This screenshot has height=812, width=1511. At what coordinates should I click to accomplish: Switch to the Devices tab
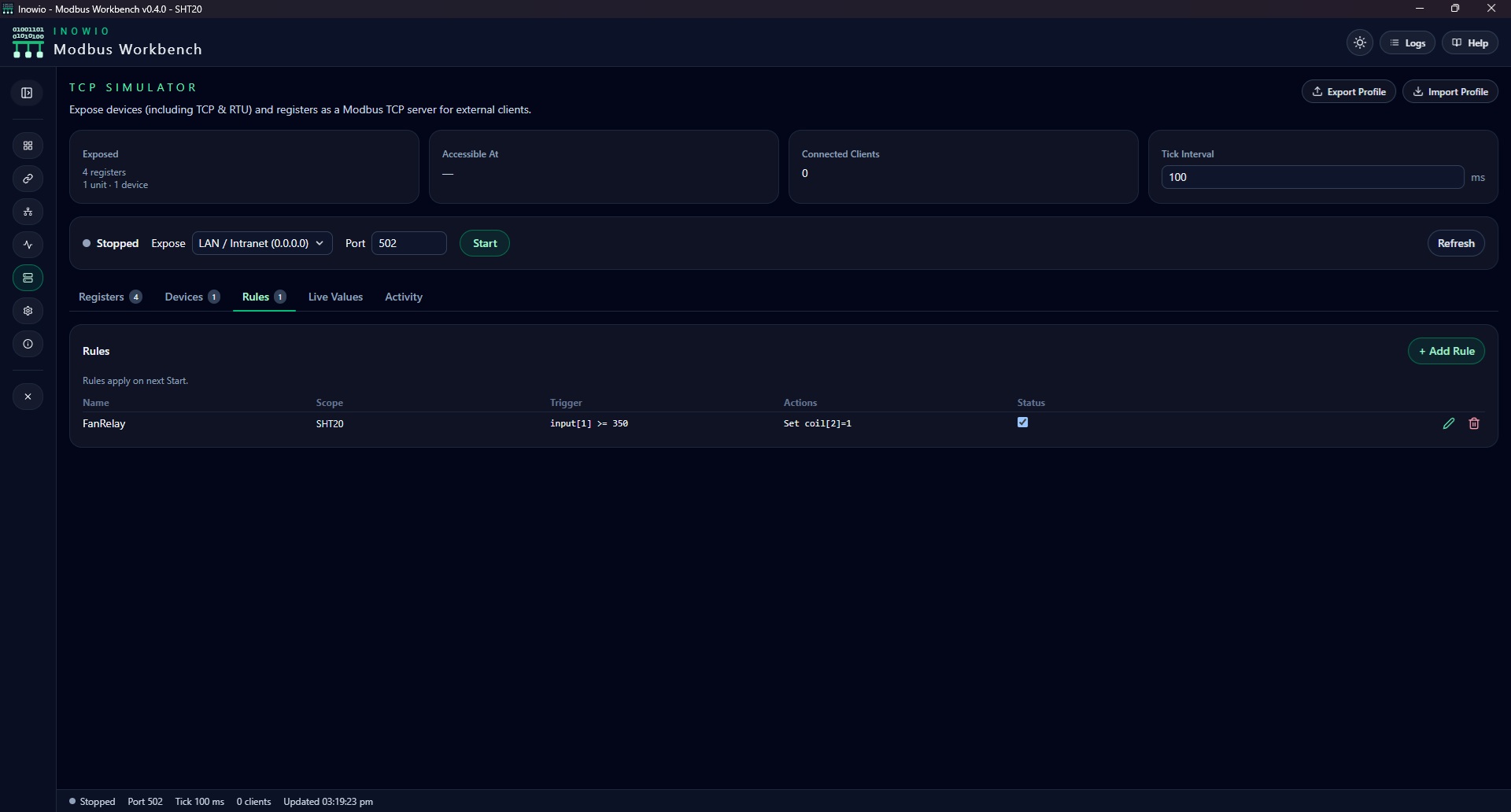click(x=192, y=297)
